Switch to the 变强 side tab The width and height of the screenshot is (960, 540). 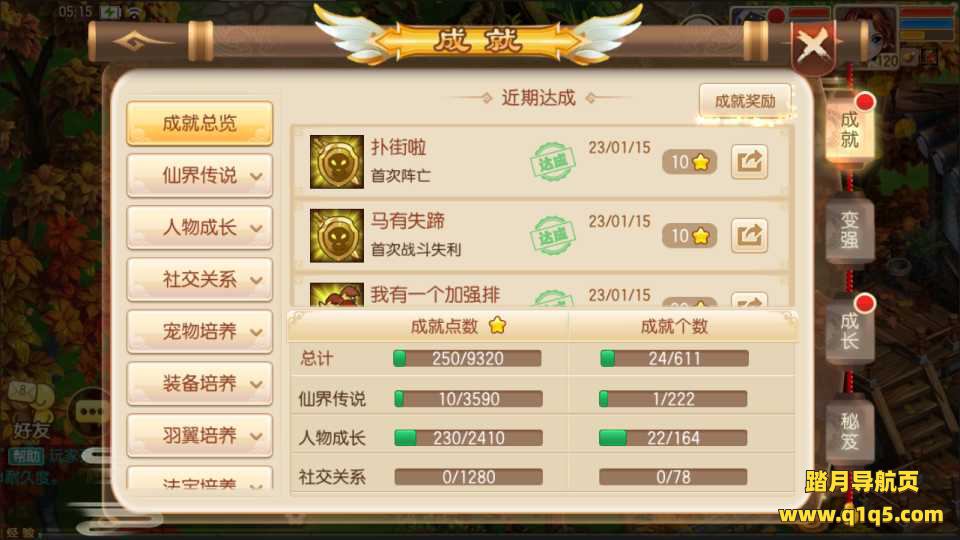pos(850,229)
